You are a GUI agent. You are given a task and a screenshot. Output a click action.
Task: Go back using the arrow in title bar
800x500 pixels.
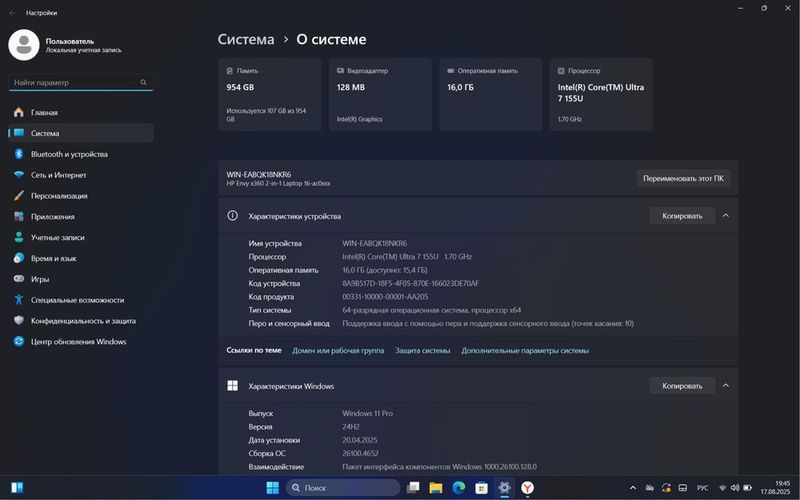click(12, 13)
